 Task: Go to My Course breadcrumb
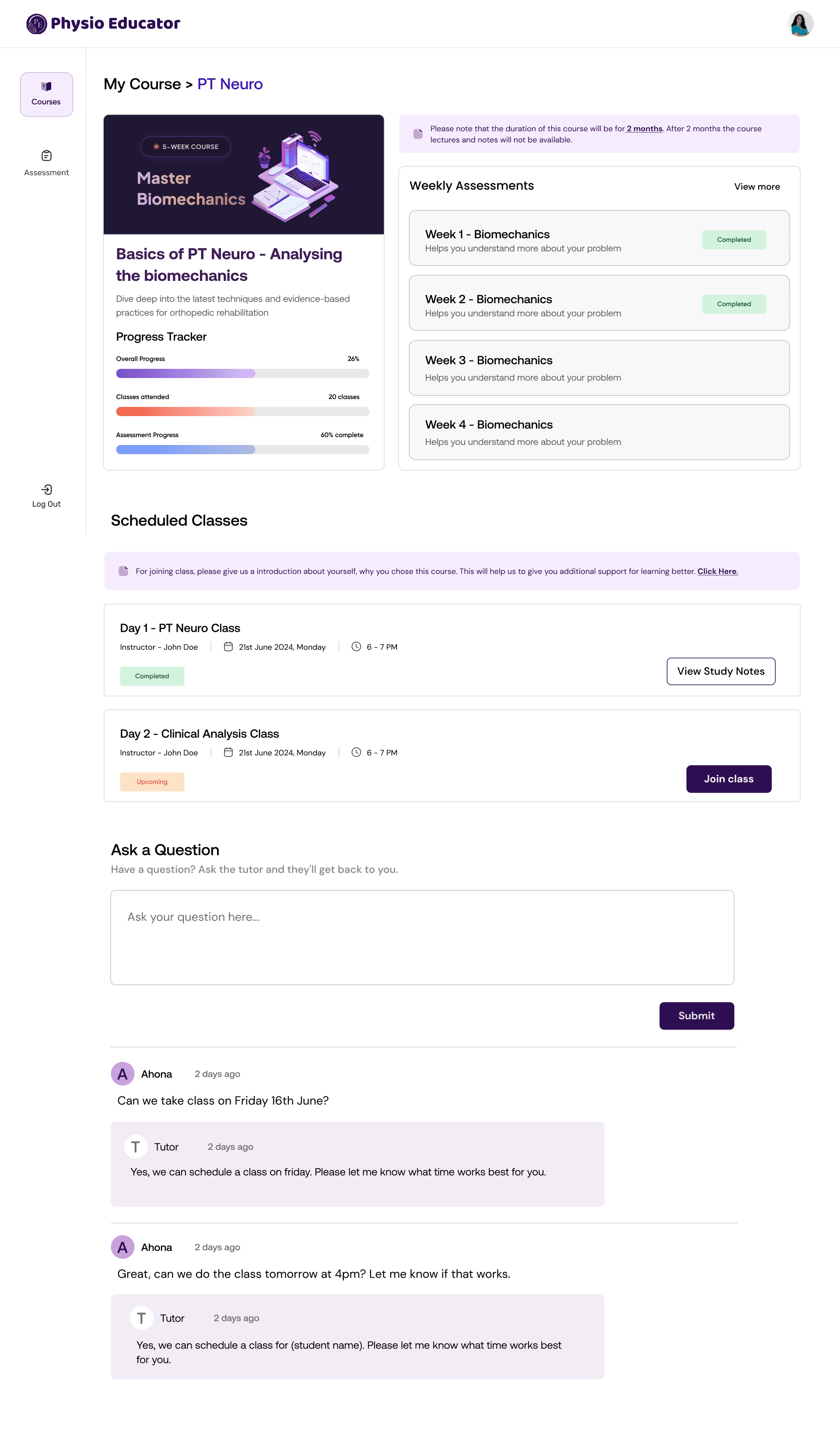click(142, 84)
